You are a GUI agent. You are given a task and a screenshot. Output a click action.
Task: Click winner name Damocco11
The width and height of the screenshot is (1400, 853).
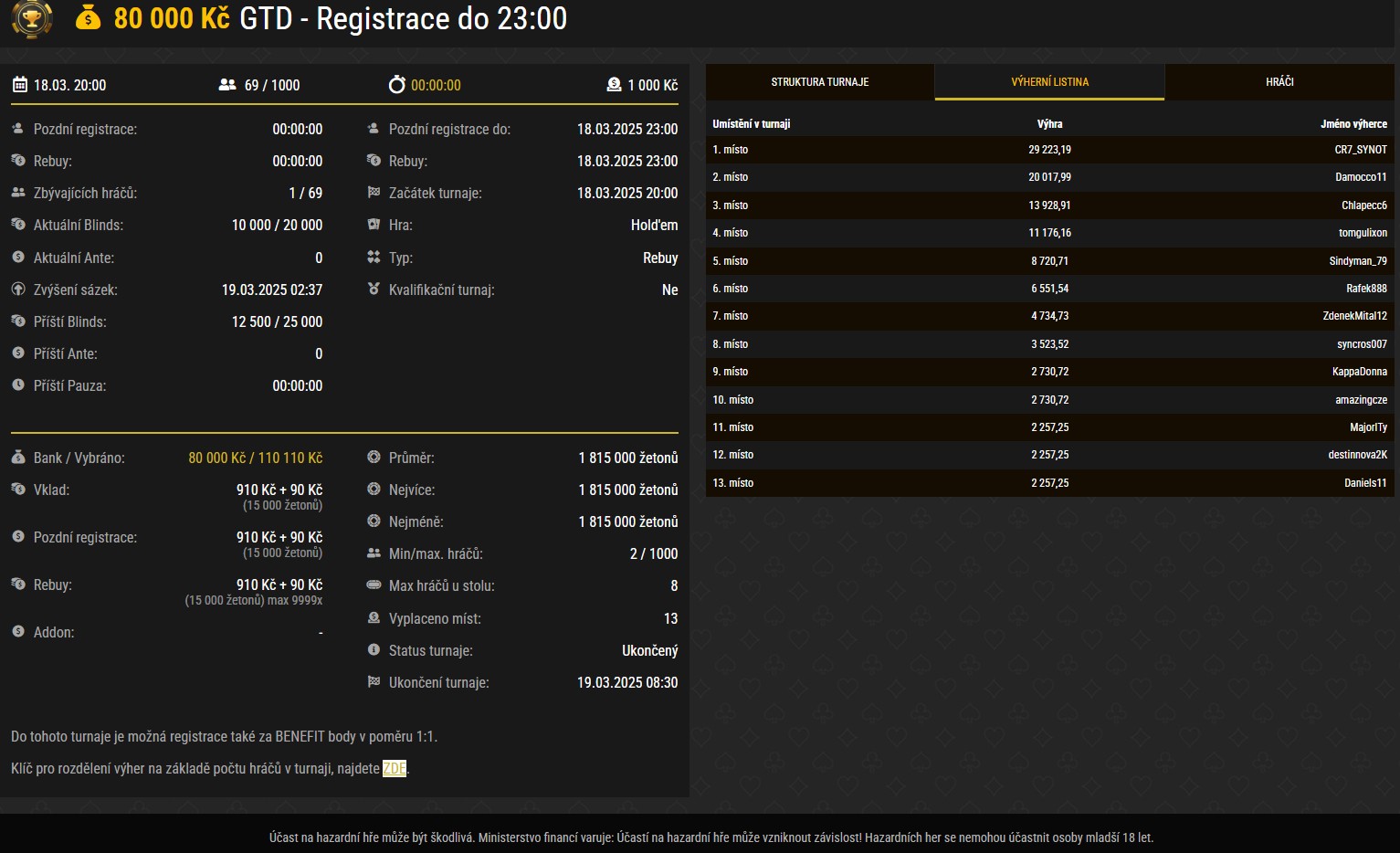pyautogui.click(x=1361, y=177)
